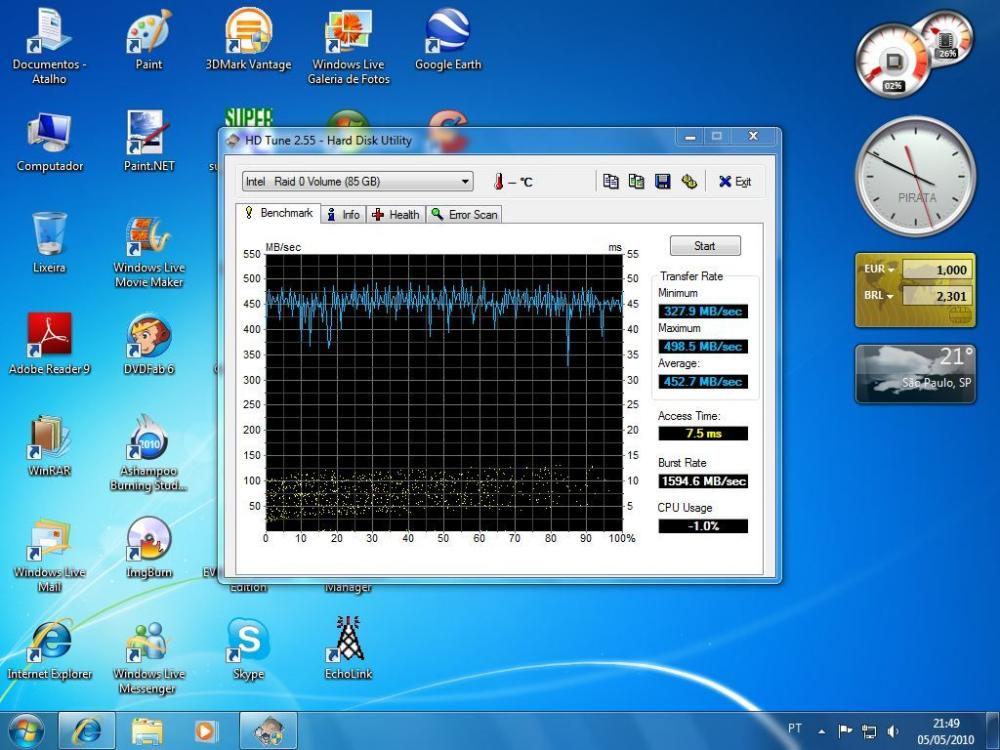Click the copy screenshot to clipboard icon

(x=636, y=181)
